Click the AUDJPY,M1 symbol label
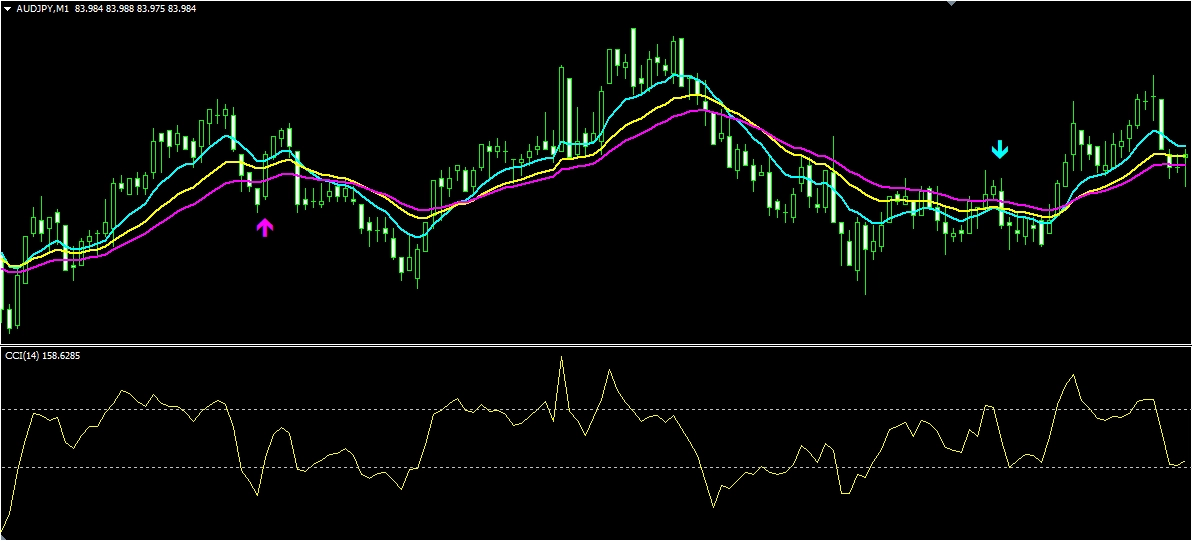 (43, 8)
